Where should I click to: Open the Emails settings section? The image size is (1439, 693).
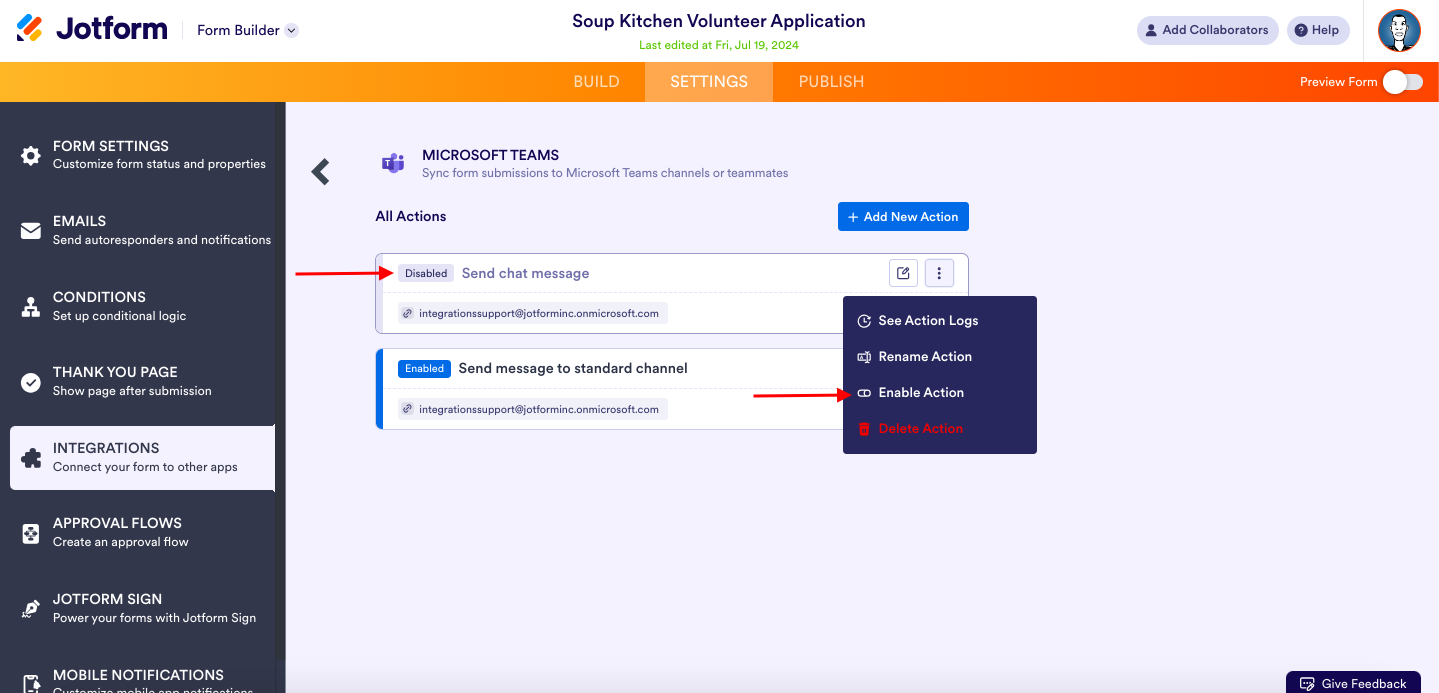142,230
